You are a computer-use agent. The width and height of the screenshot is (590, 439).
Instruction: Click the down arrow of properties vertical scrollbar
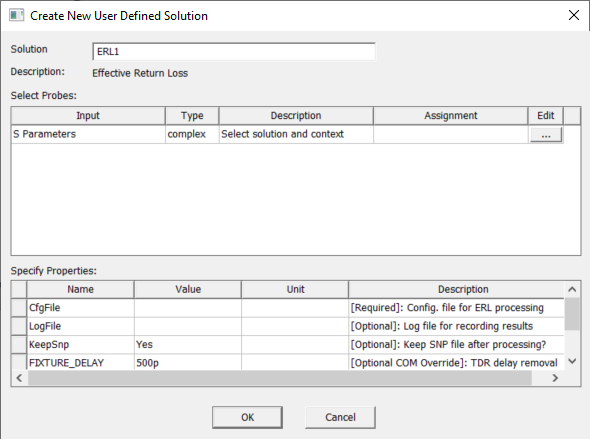(572, 362)
